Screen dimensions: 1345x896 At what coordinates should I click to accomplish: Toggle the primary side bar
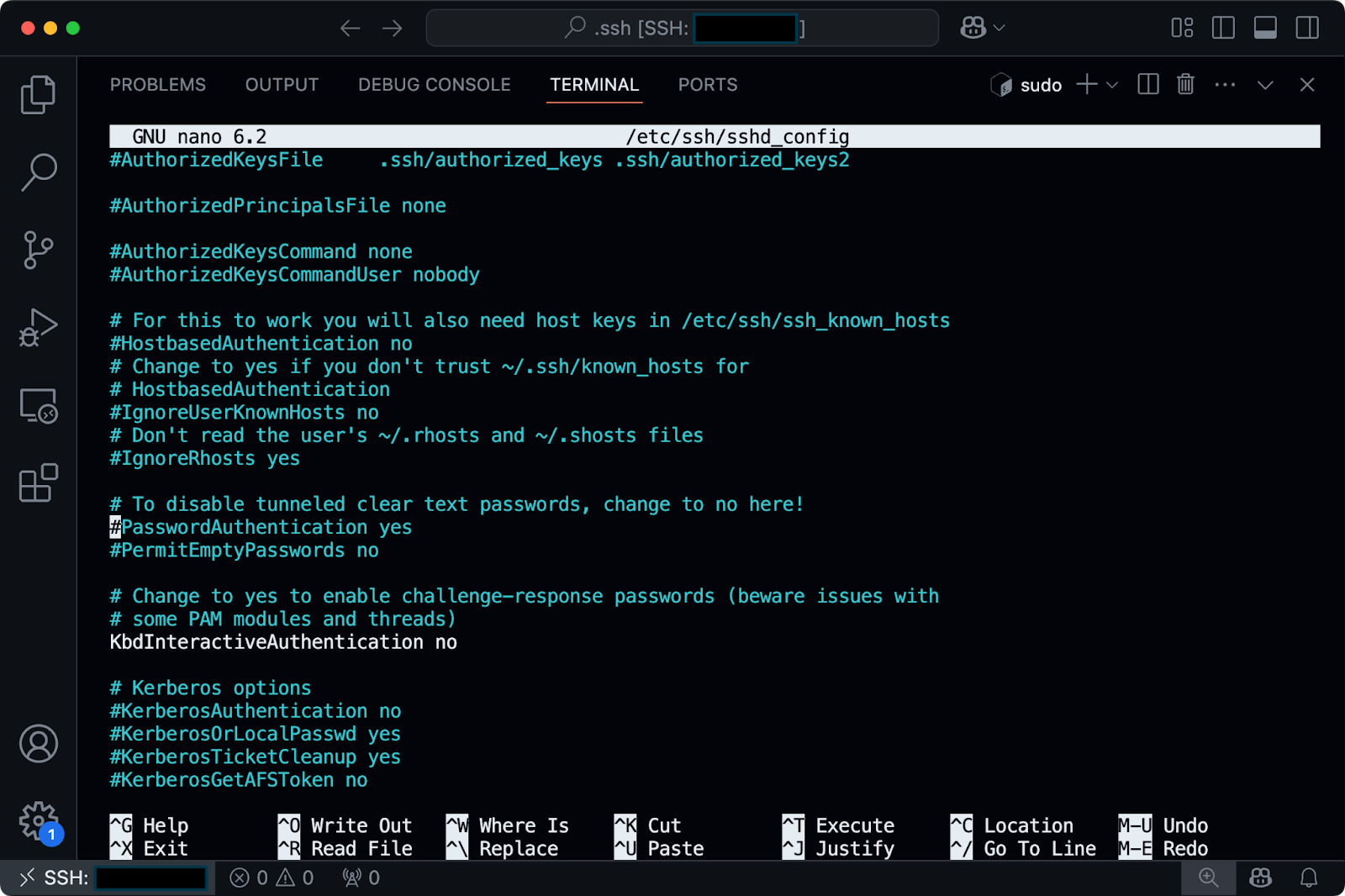1224,29
